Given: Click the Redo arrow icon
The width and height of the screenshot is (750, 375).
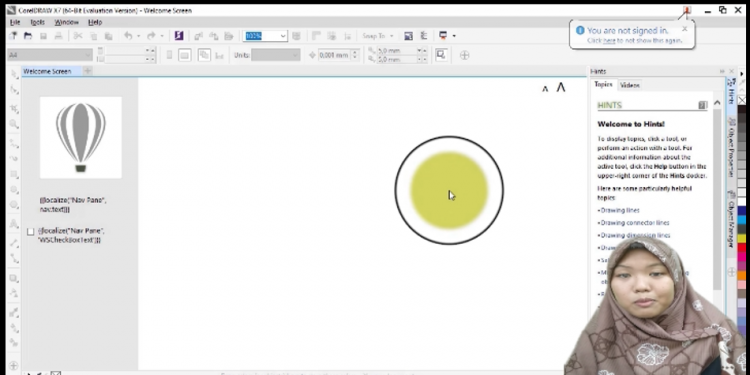Looking at the screenshot, I should (x=151, y=36).
